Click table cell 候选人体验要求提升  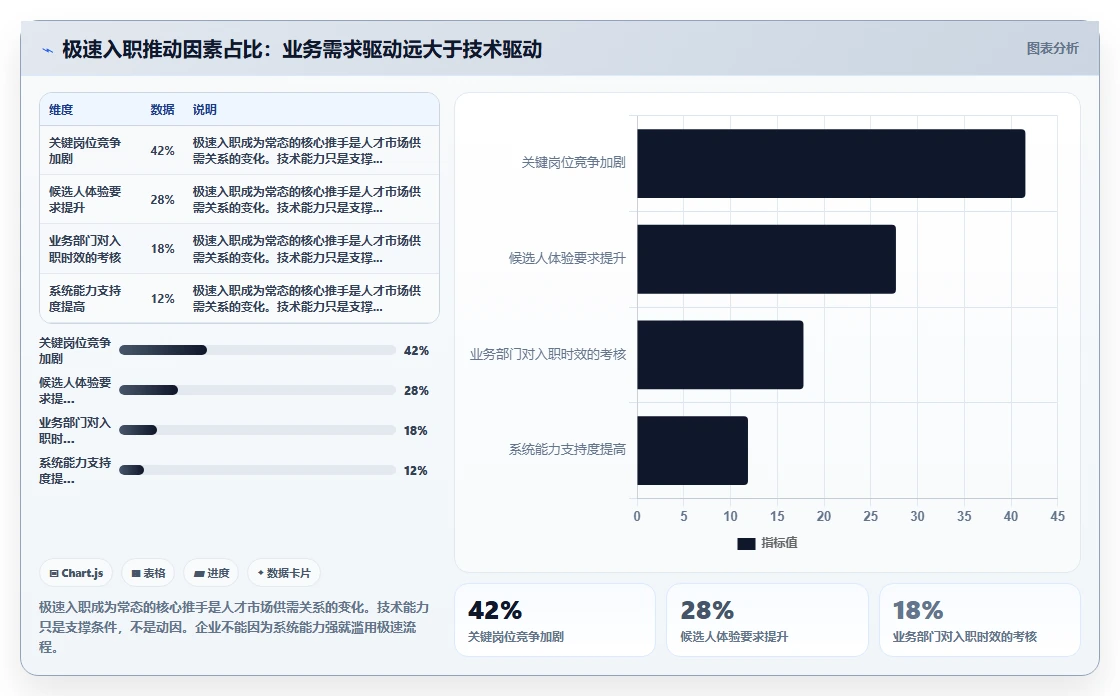[x=85, y=200]
